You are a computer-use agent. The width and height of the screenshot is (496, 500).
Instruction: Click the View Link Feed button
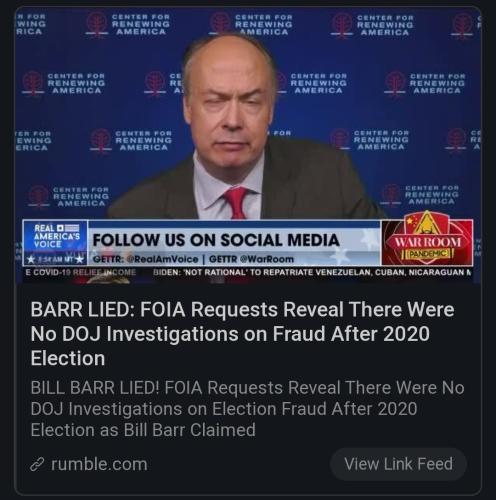[x=398, y=464]
